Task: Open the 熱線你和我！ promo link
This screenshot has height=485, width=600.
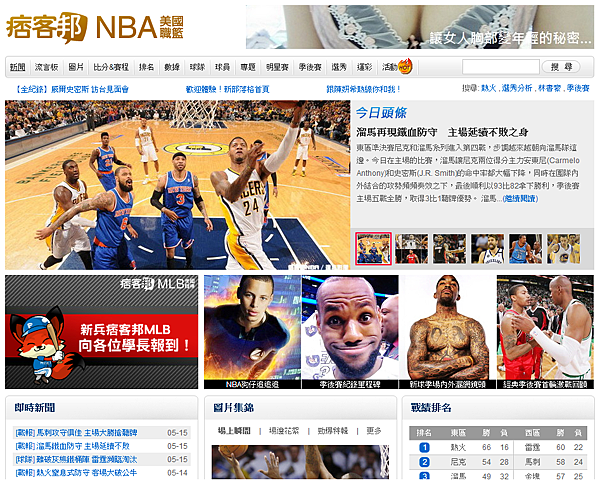Action: point(363,89)
